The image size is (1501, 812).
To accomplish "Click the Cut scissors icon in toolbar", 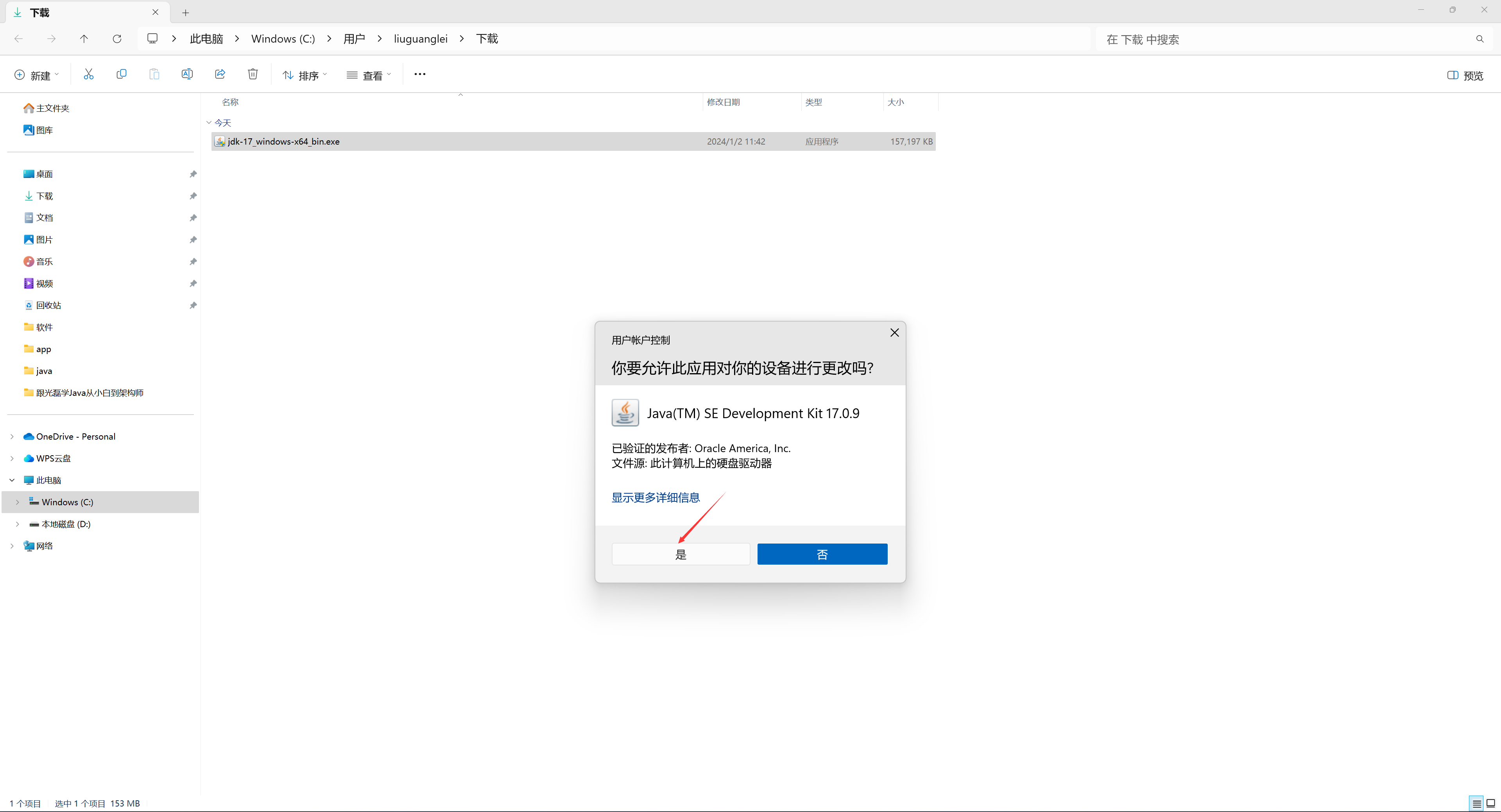I will 89,74.
